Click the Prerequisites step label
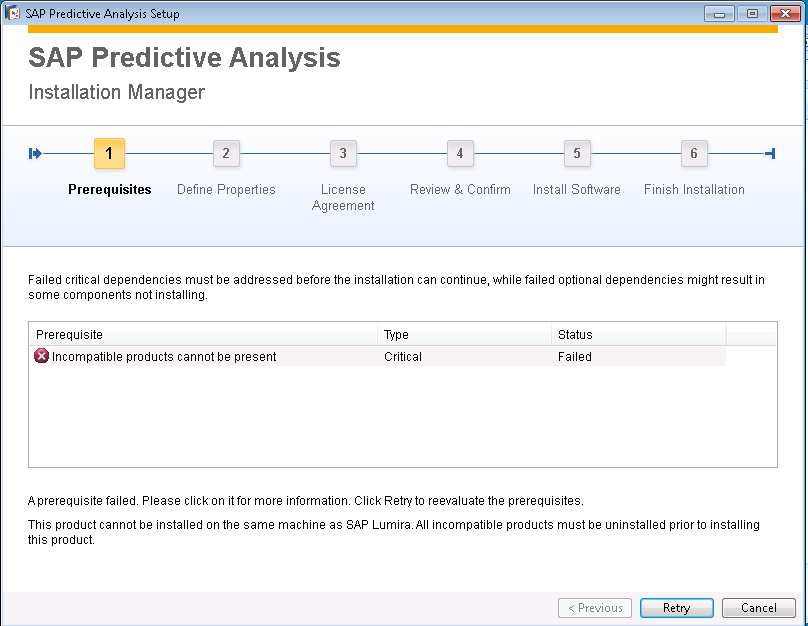 point(109,189)
